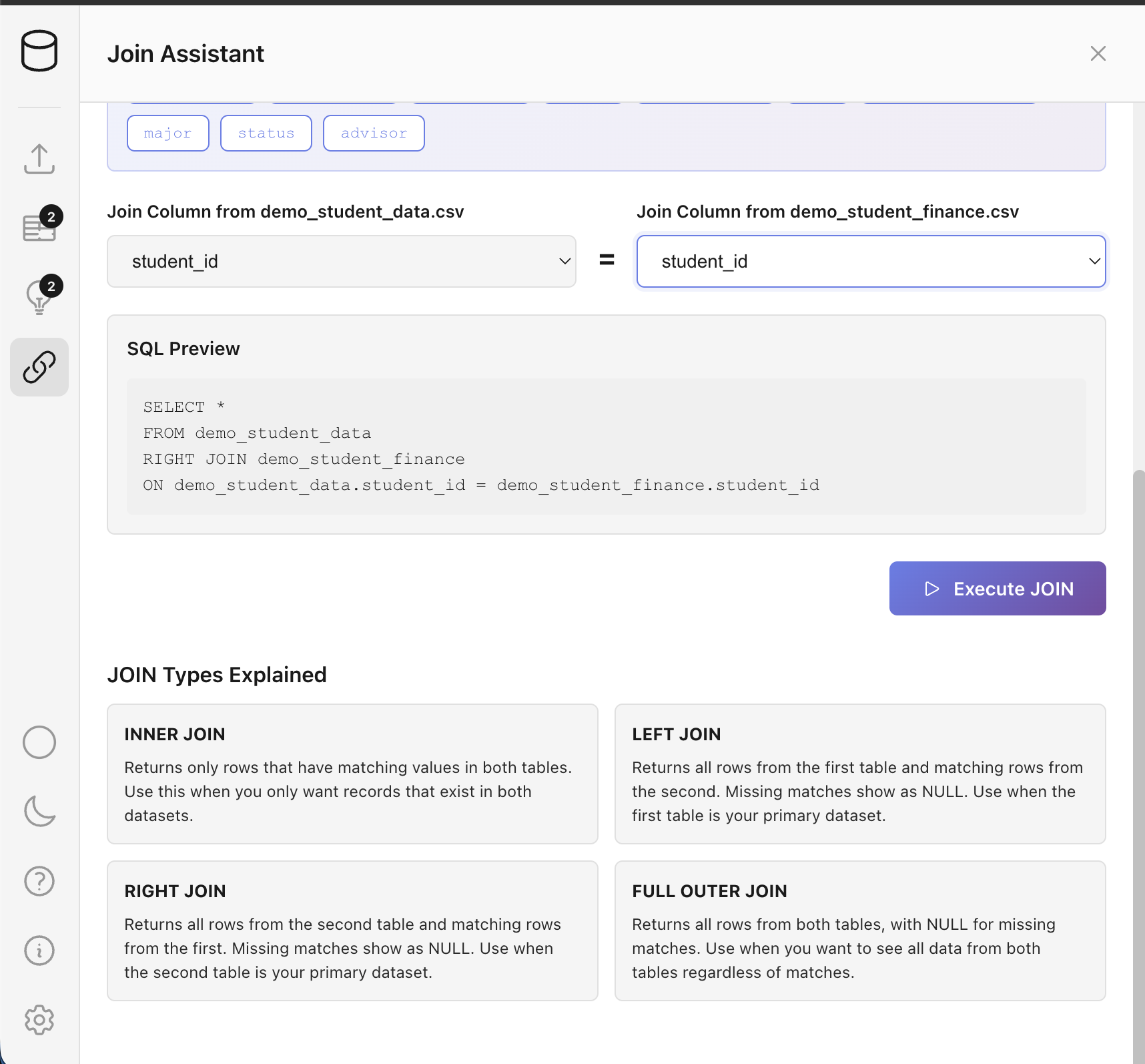Viewport: 1145px width, 1064px height.
Task: Select the Join Assistant link icon
Action: coord(39,366)
